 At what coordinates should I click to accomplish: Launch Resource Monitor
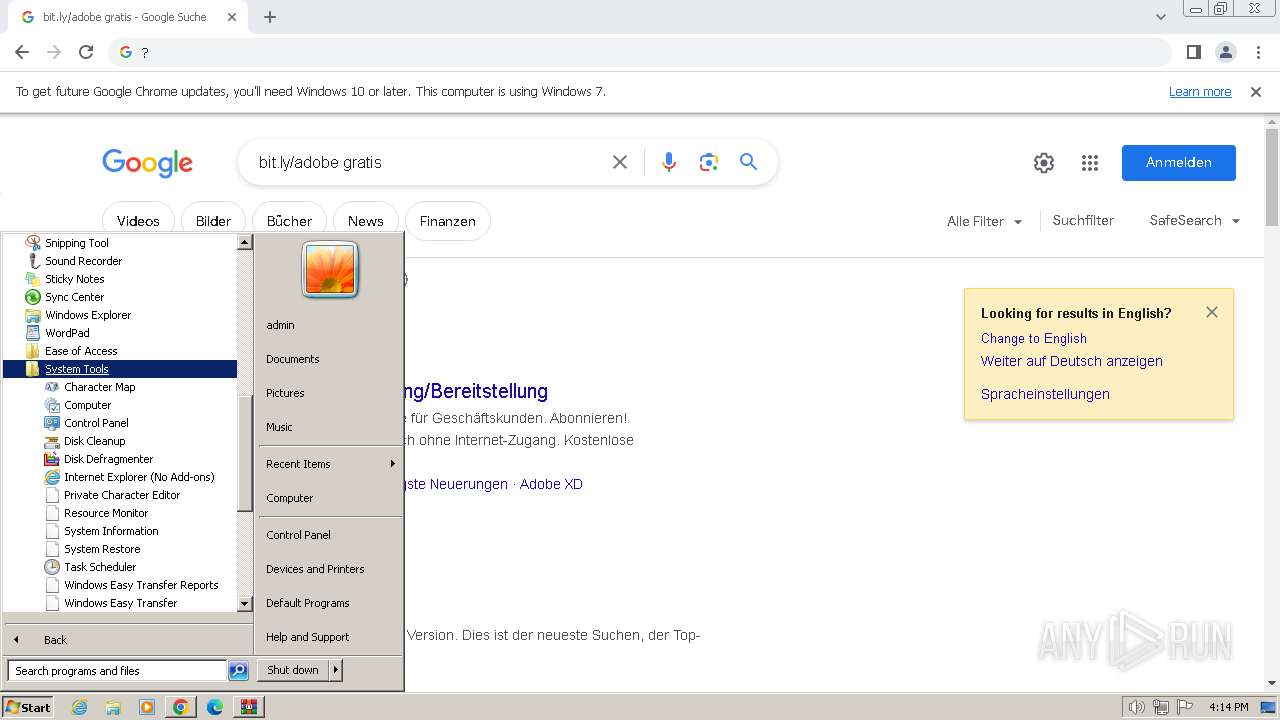click(x=106, y=513)
